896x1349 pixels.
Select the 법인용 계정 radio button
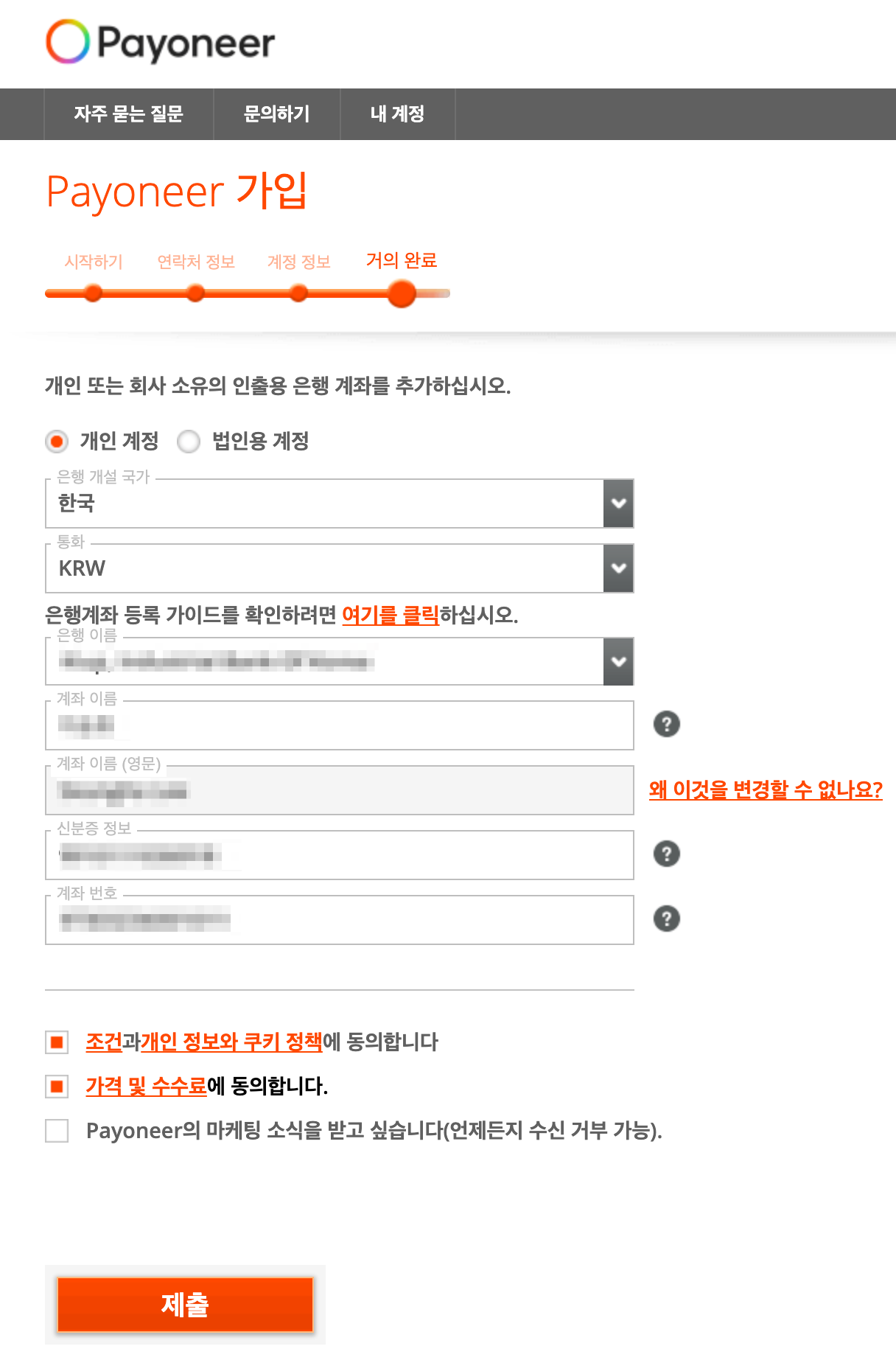click(x=189, y=442)
